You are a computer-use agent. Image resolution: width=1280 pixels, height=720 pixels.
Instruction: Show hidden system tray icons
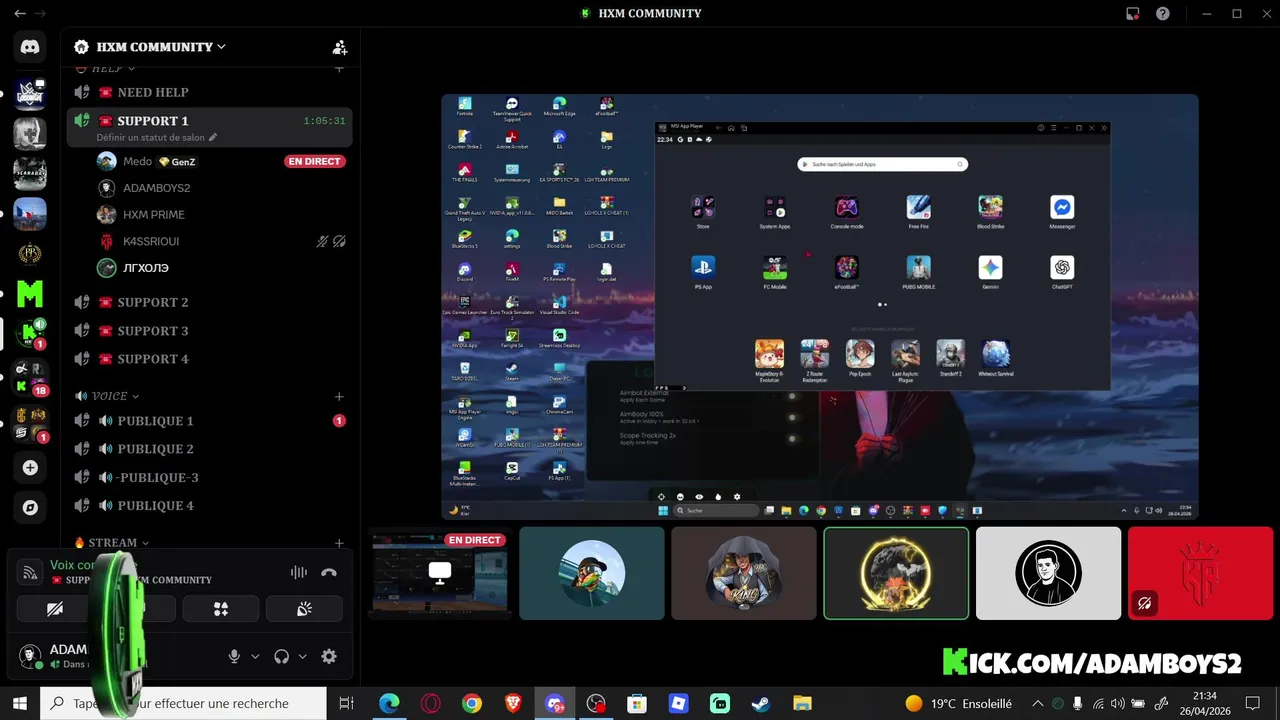(1037, 704)
